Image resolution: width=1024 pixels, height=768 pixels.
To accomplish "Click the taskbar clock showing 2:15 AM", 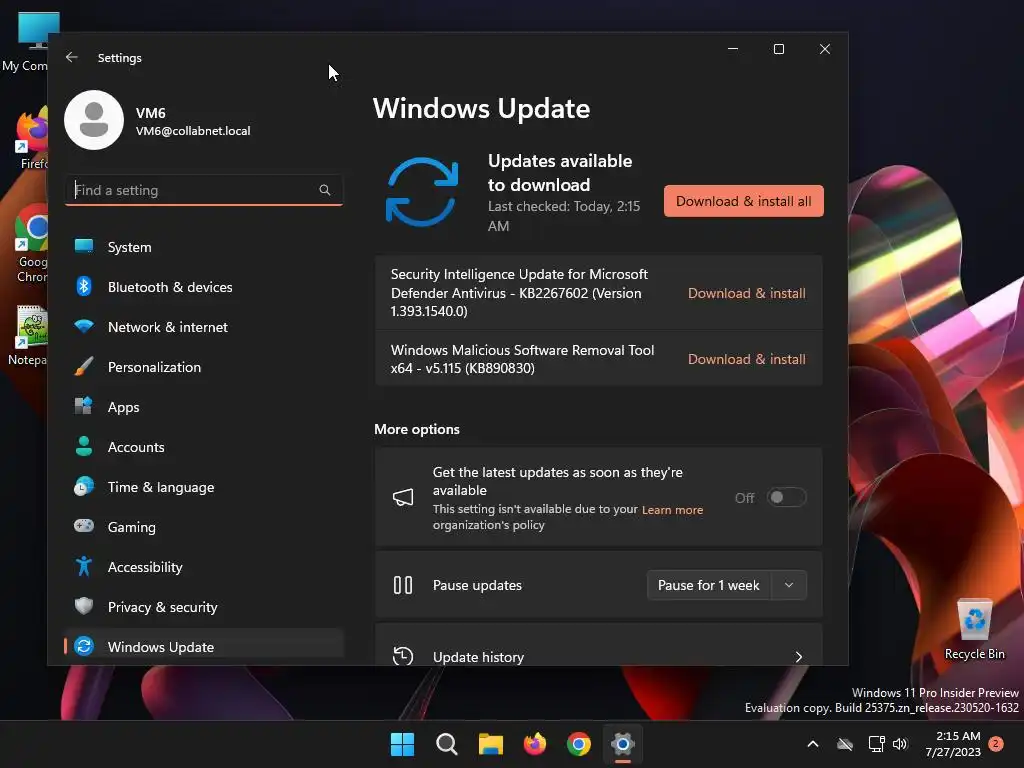I will (953, 744).
